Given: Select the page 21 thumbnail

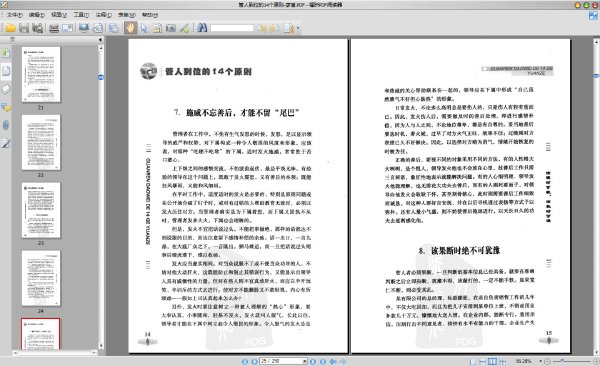Looking at the screenshot, I should 41,74.
